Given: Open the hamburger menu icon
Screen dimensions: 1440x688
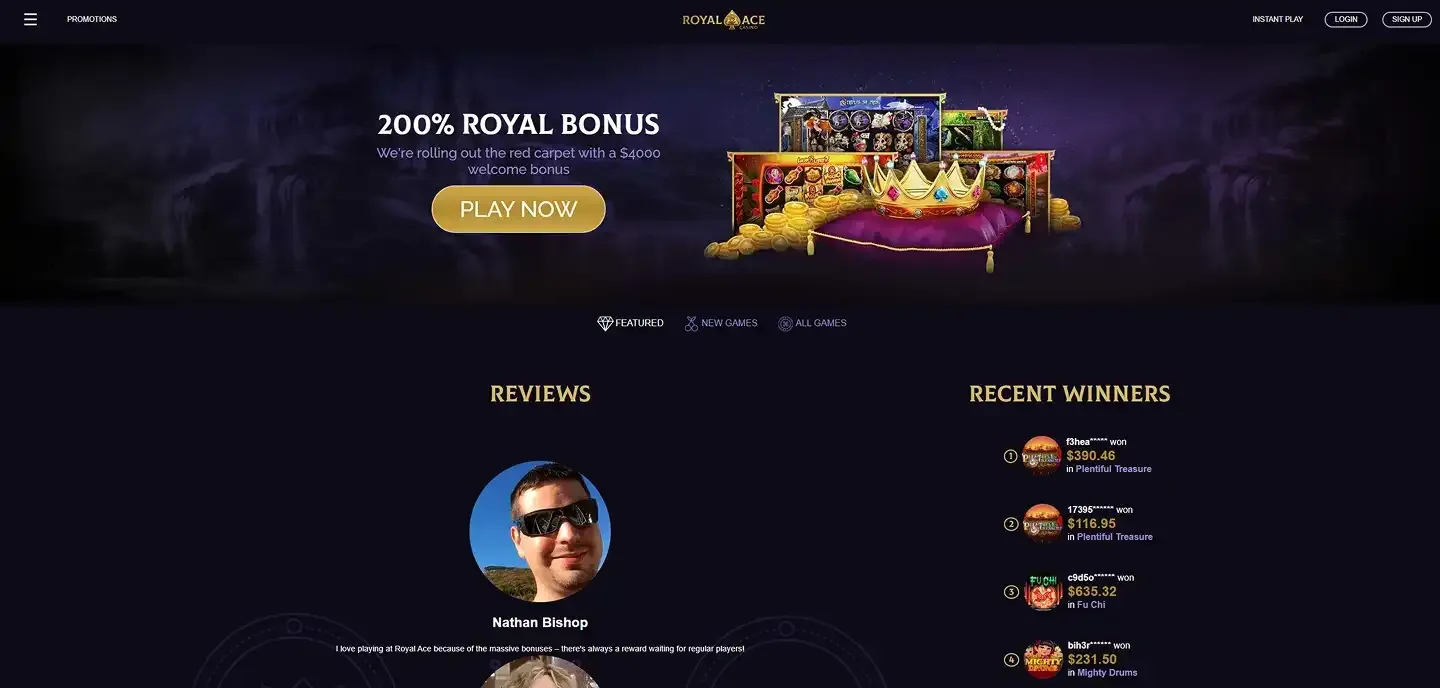Looking at the screenshot, I should pos(30,19).
